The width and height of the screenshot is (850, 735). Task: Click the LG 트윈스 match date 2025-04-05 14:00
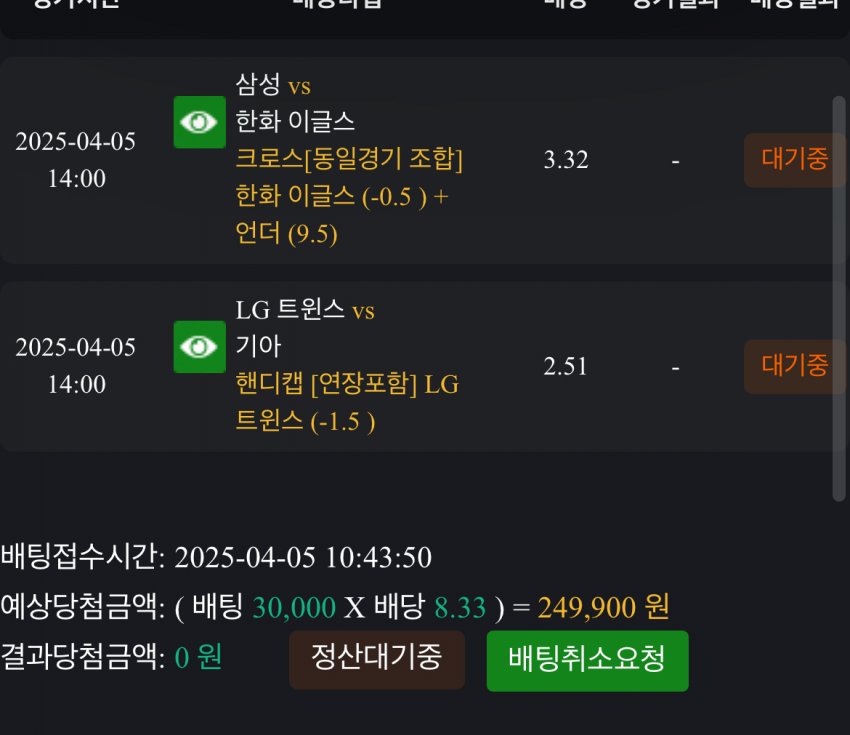[x=76, y=366]
